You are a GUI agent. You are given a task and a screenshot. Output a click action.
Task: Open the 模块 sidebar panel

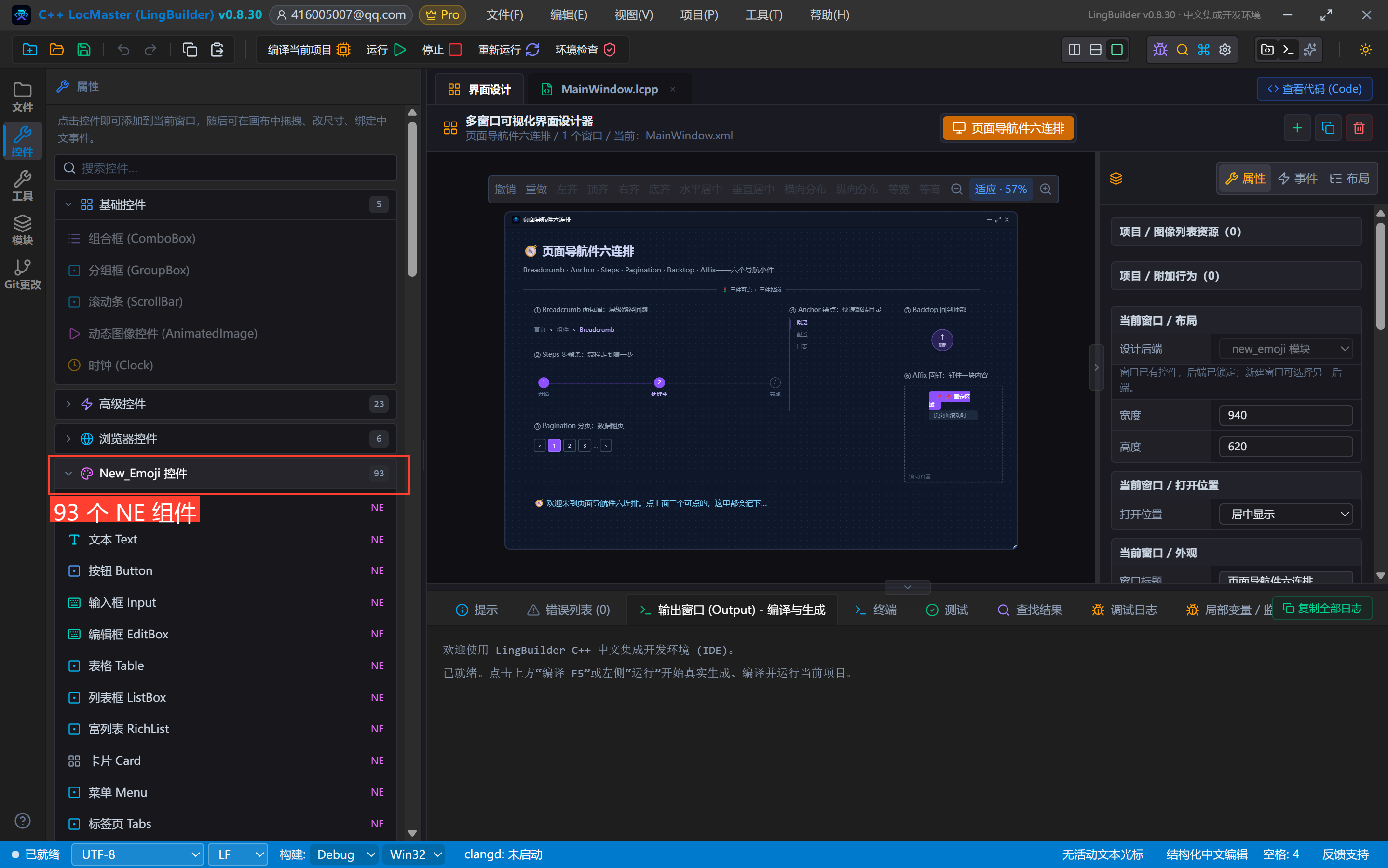22,230
